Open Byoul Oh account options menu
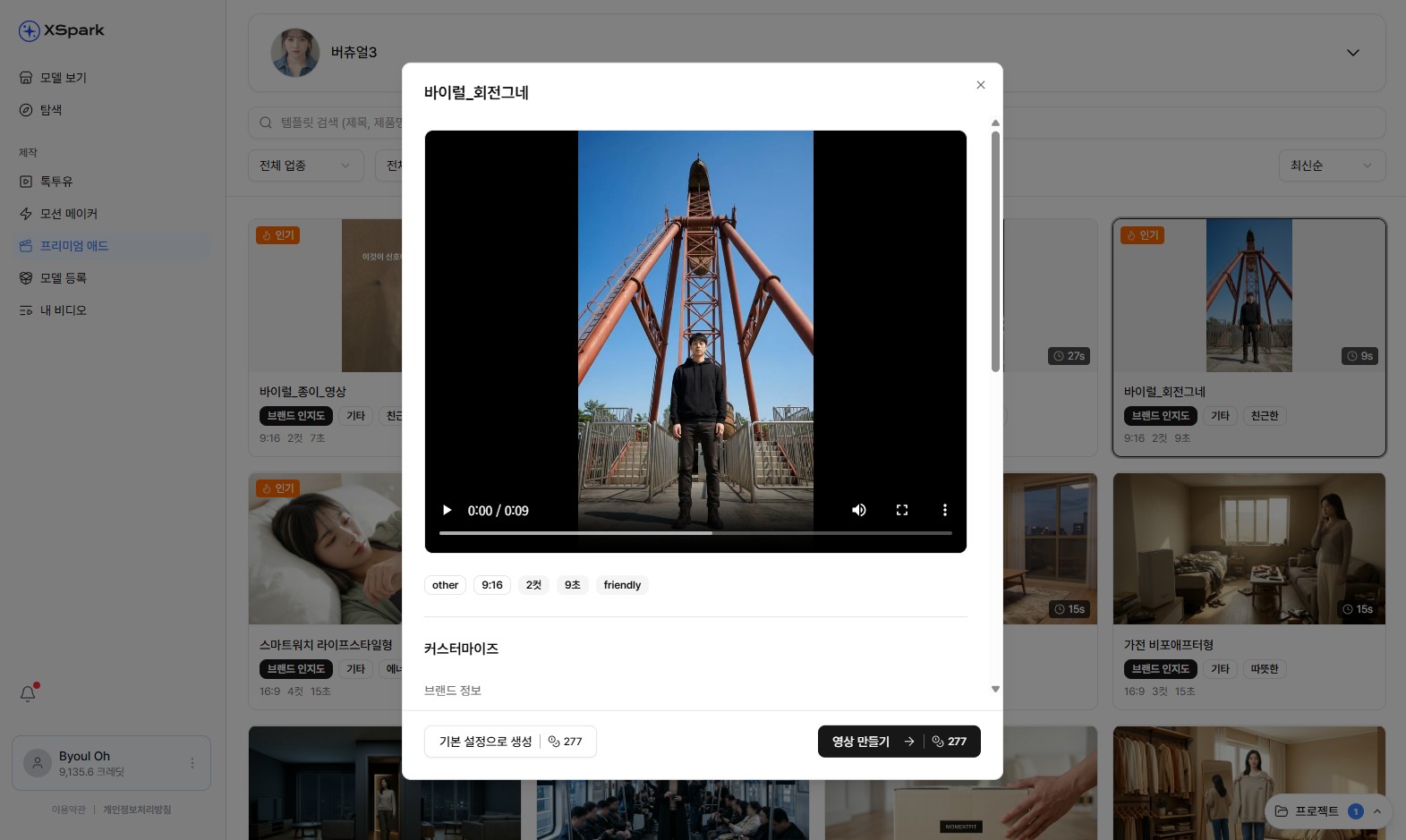1406x840 pixels. (192, 763)
